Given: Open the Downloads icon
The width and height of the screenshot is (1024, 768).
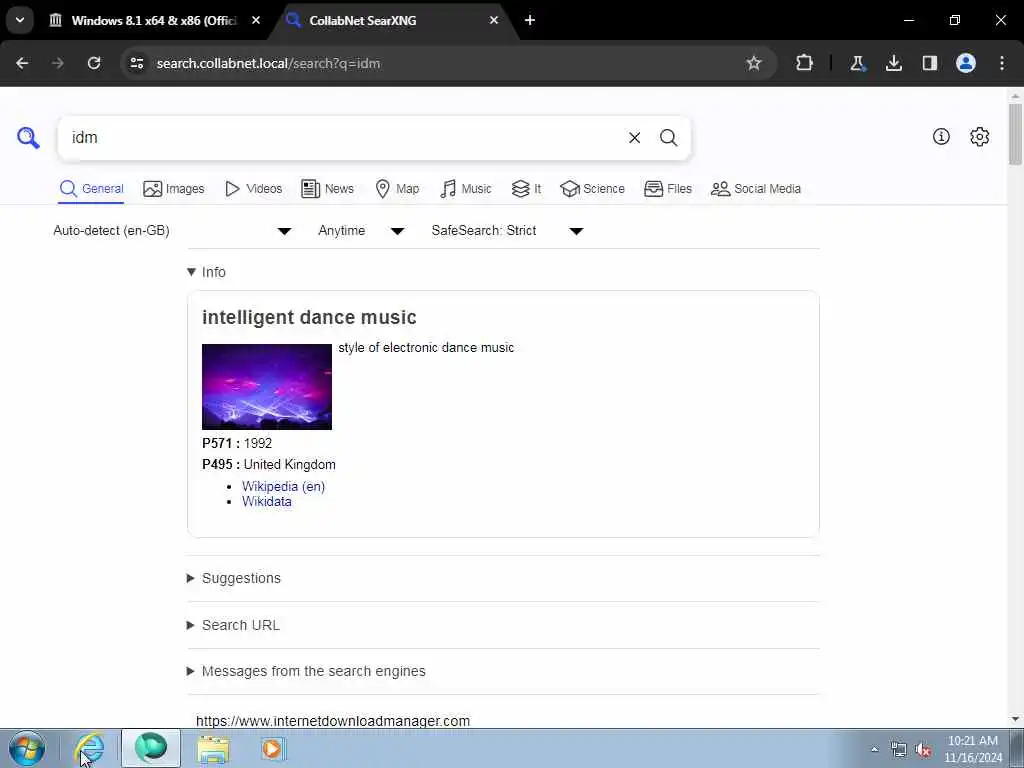Looking at the screenshot, I should [893, 63].
